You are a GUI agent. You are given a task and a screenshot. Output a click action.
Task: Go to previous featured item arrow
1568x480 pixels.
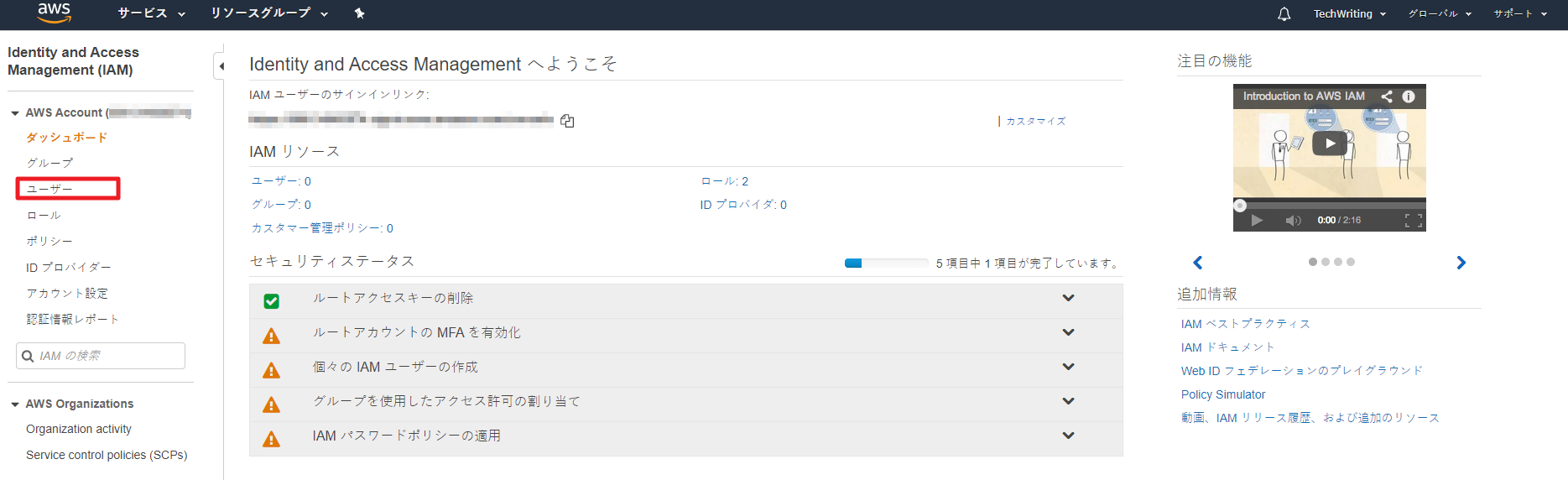tap(1198, 263)
